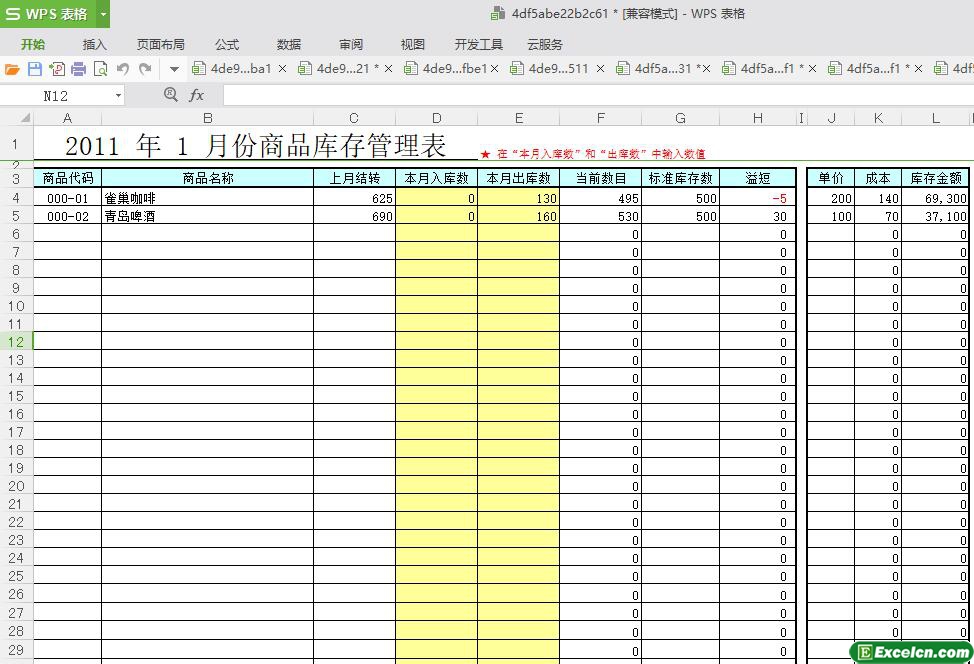974x664 pixels.
Task: Click the Export to PDF icon
Action: [x=57, y=69]
